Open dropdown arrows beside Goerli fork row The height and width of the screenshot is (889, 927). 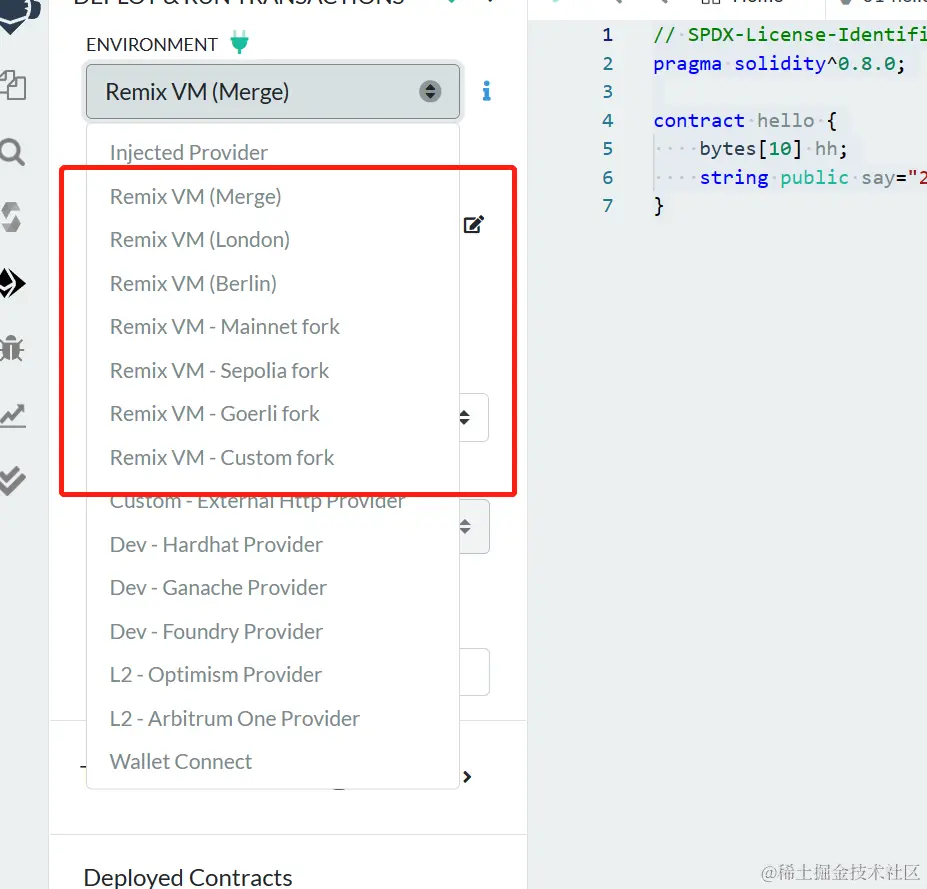click(x=465, y=417)
